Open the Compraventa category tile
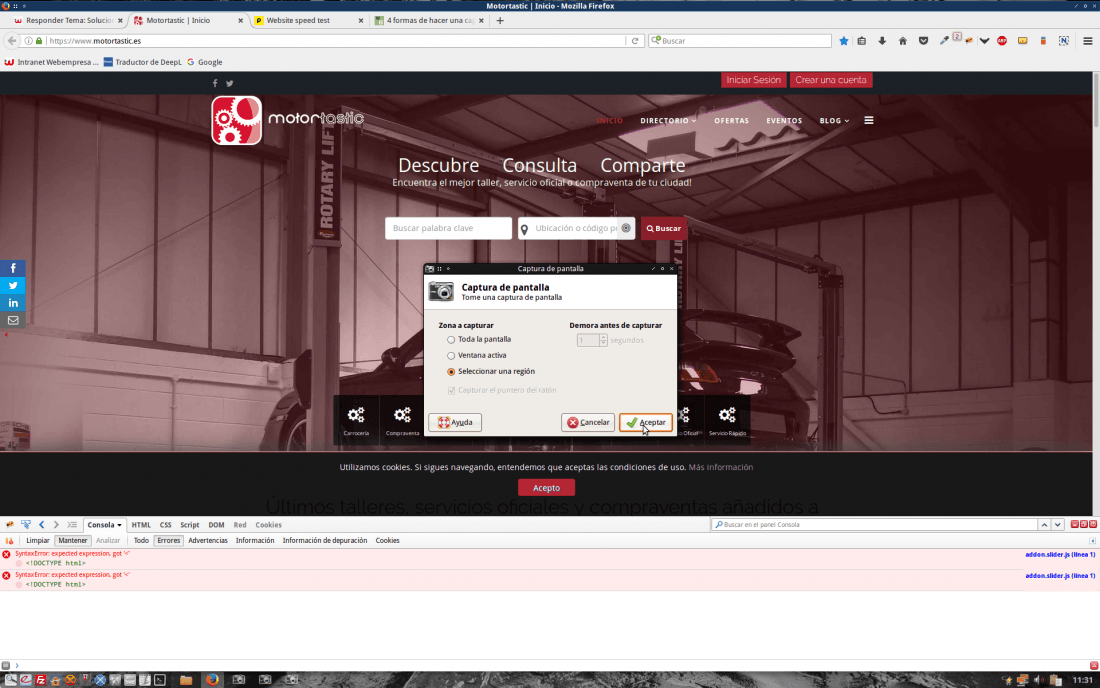1100x688 pixels. pos(402,420)
